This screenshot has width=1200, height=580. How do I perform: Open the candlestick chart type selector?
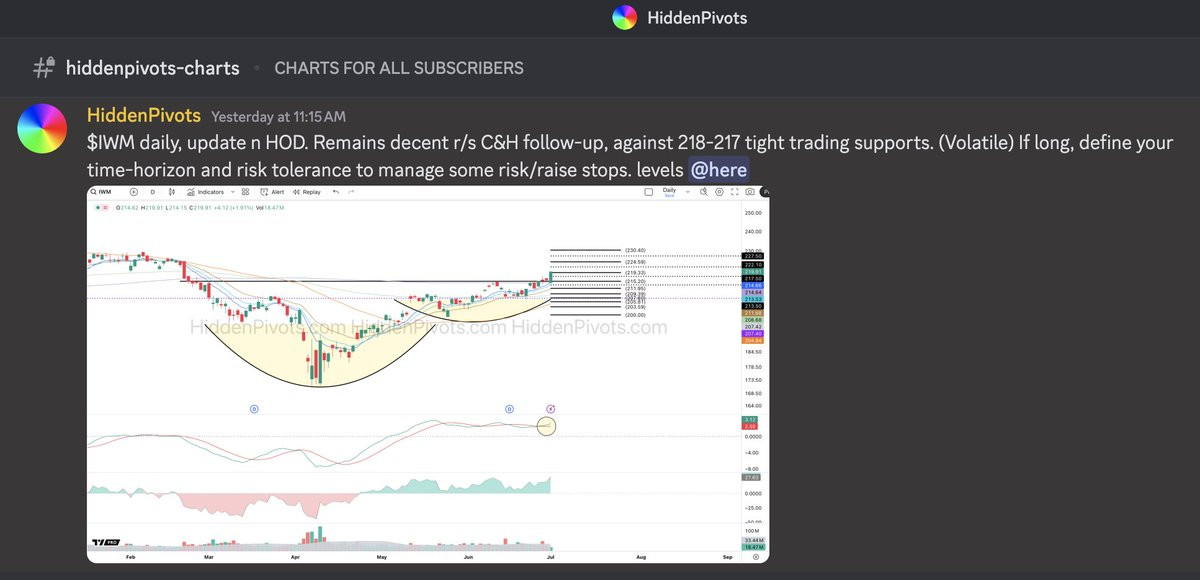tap(172, 192)
